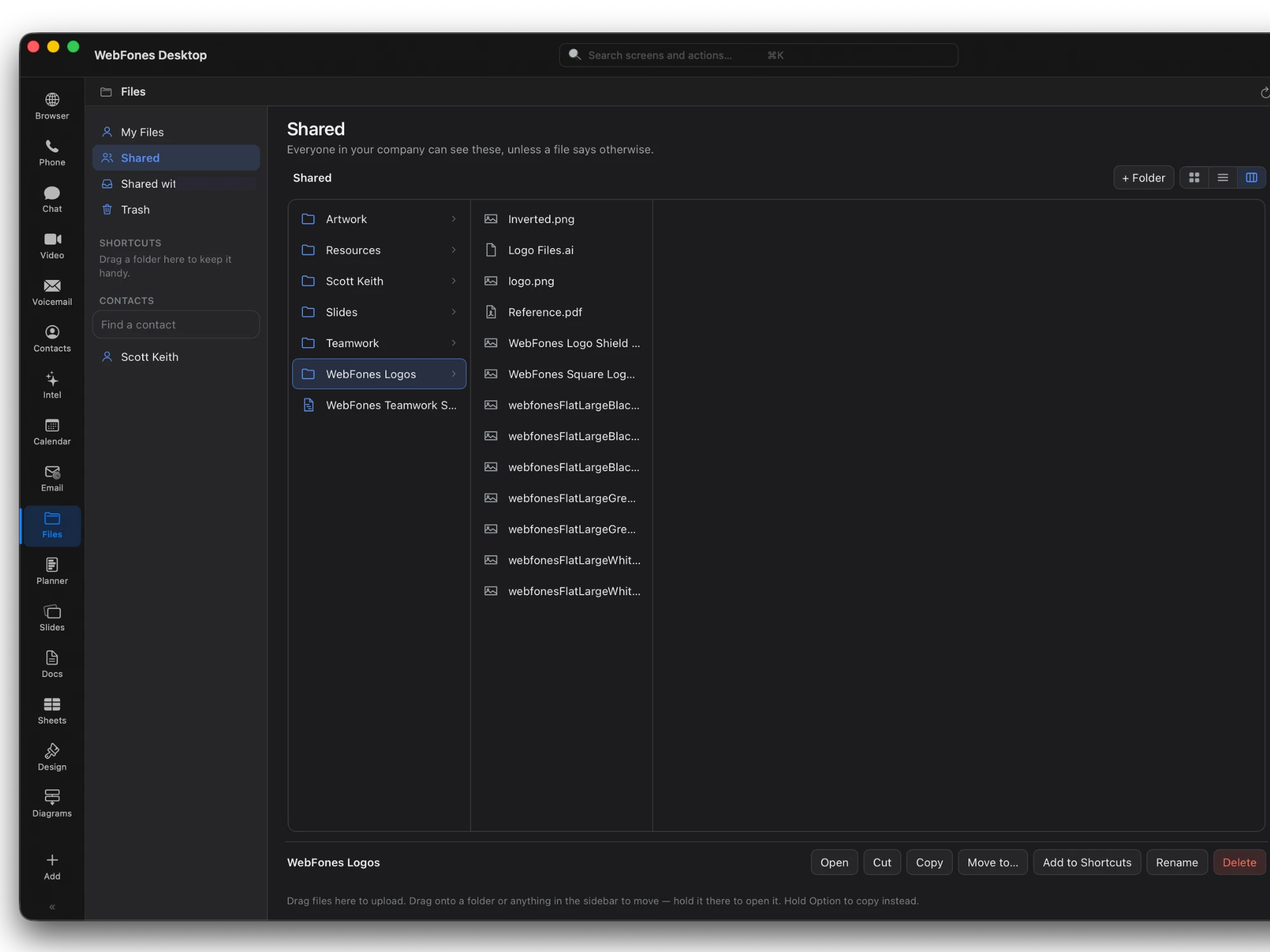Select the Logo Files.ai file
1270x952 pixels.
561,250
